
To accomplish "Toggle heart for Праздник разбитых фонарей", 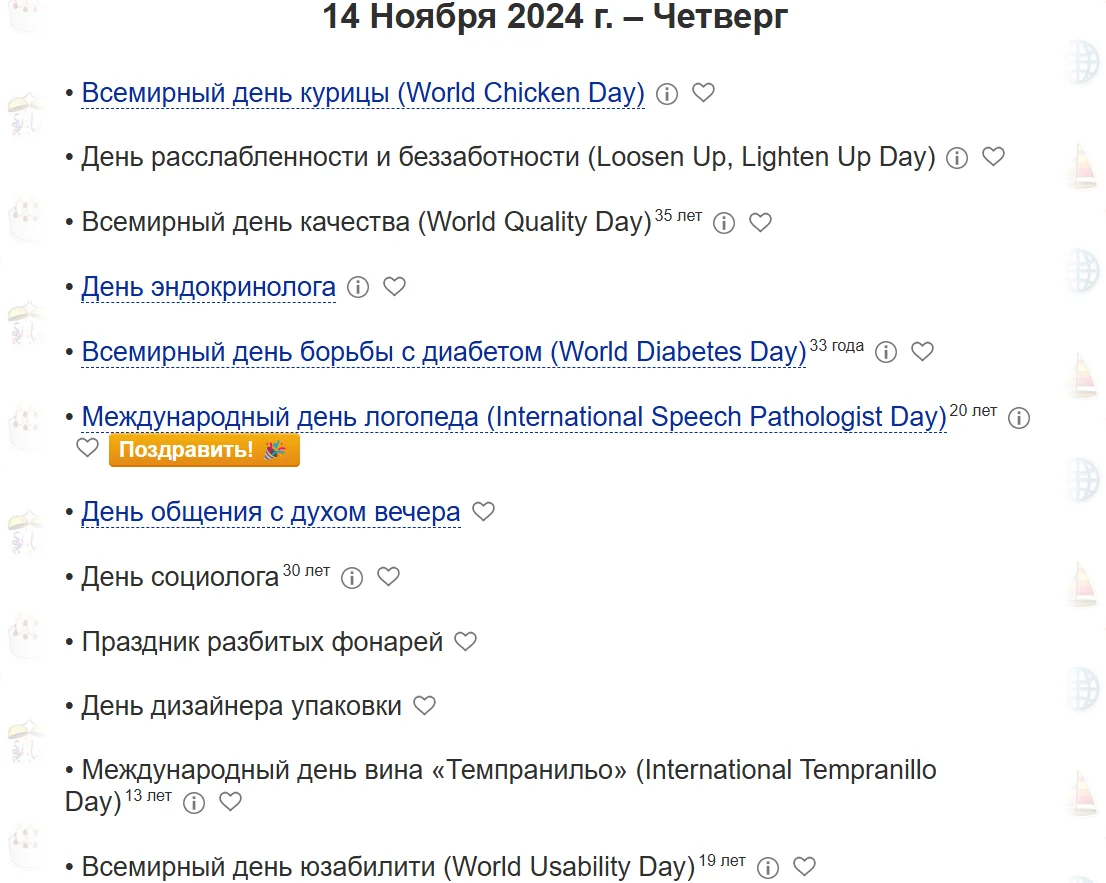I will (466, 642).
